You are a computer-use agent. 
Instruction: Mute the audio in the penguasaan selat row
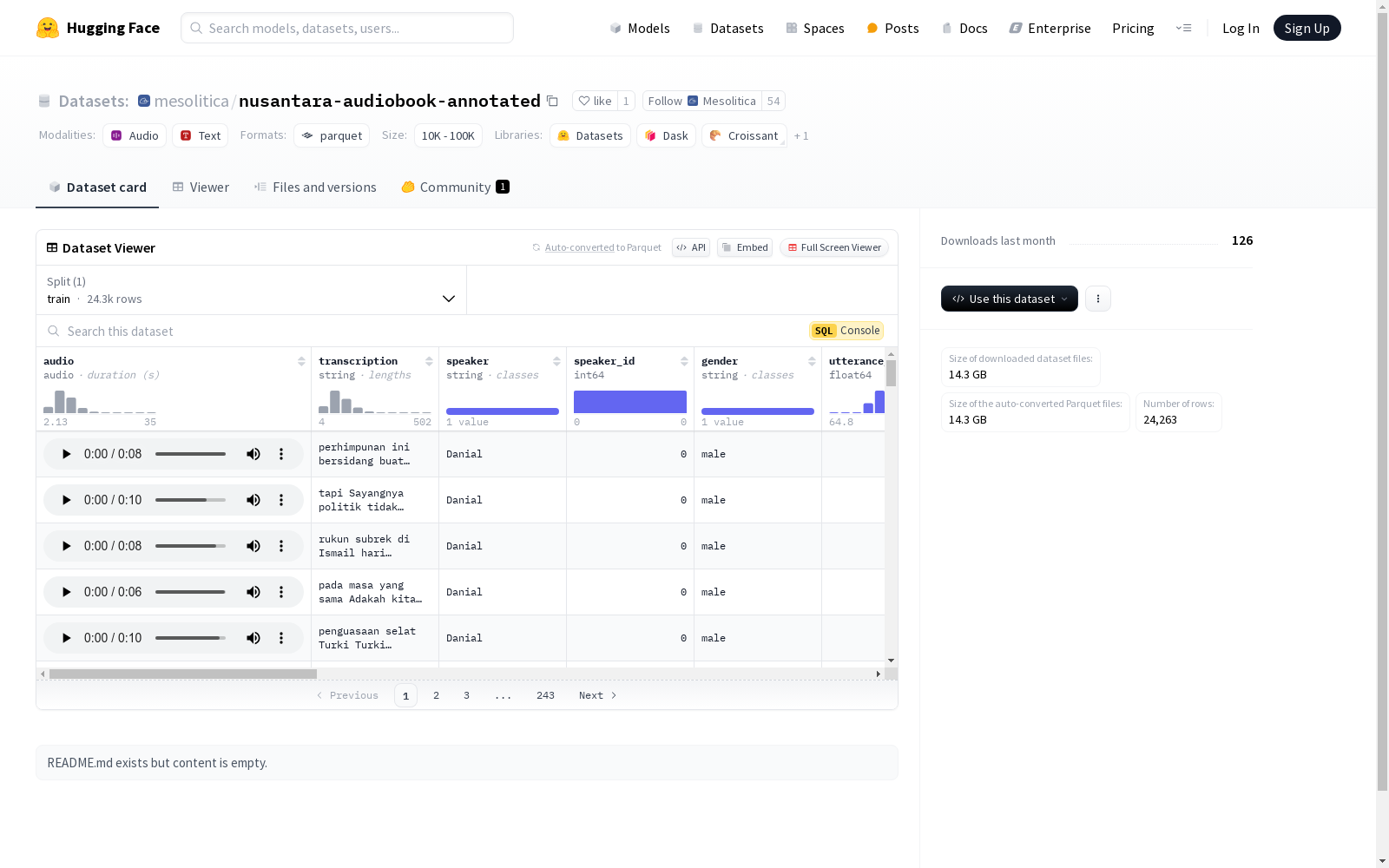pyautogui.click(x=253, y=638)
